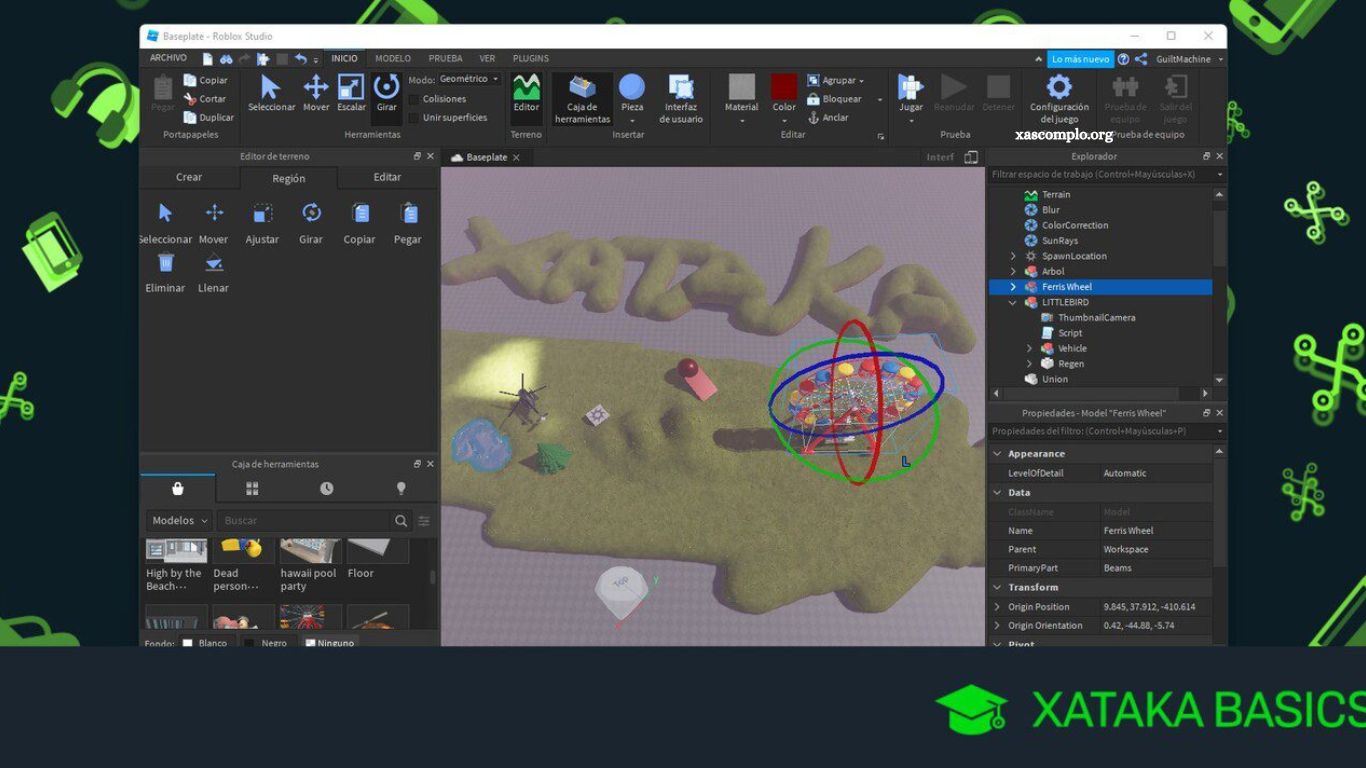The height and width of the screenshot is (768, 1366).
Task: Open the toolbox recent clock tab
Action: point(327,488)
